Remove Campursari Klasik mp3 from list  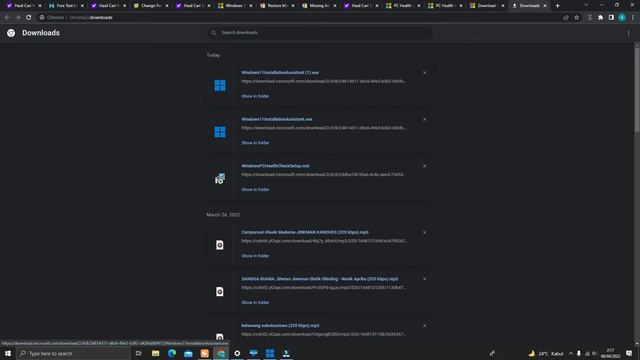[x=424, y=232]
